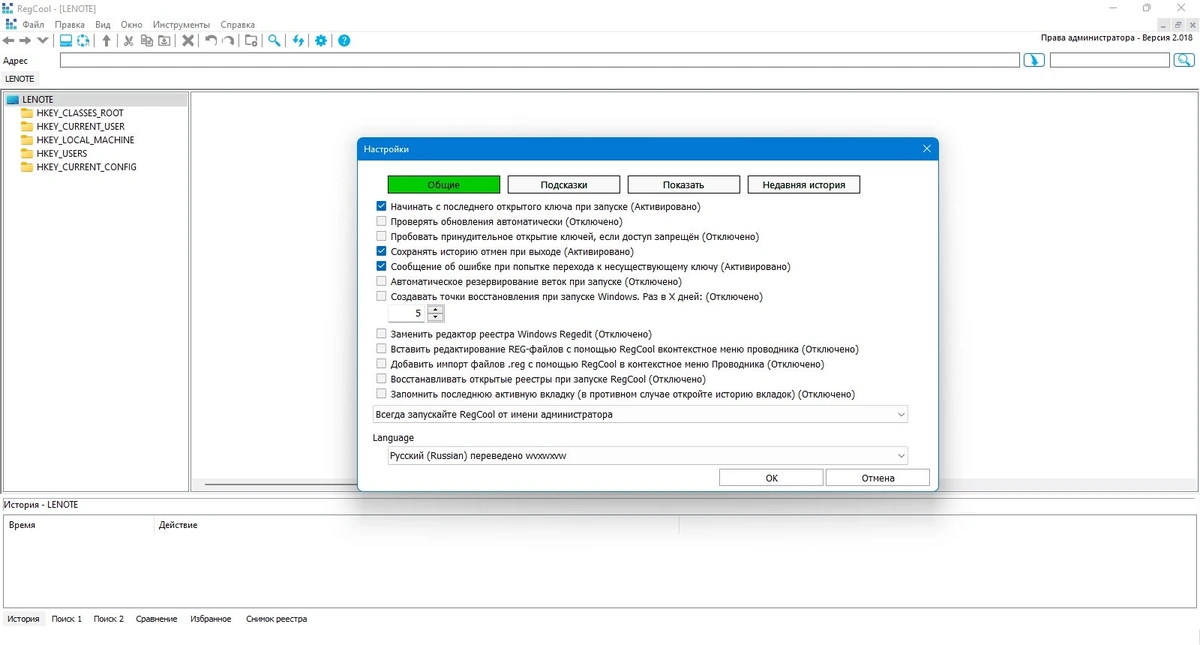Screen dimensions: 1200x645
Task: Open the Правка menu
Action: pyautogui.click(x=70, y=24)
